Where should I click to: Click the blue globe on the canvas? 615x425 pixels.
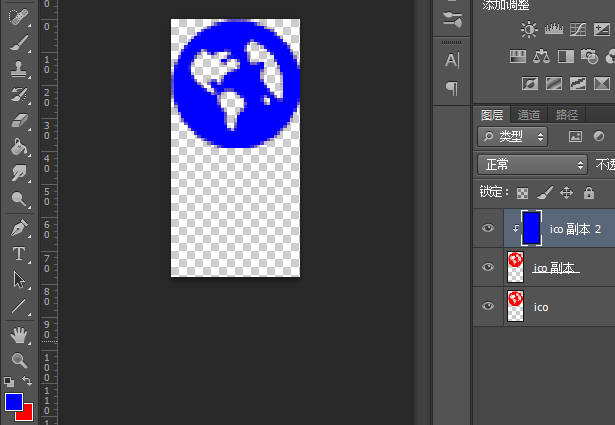[x=237, y=84]
